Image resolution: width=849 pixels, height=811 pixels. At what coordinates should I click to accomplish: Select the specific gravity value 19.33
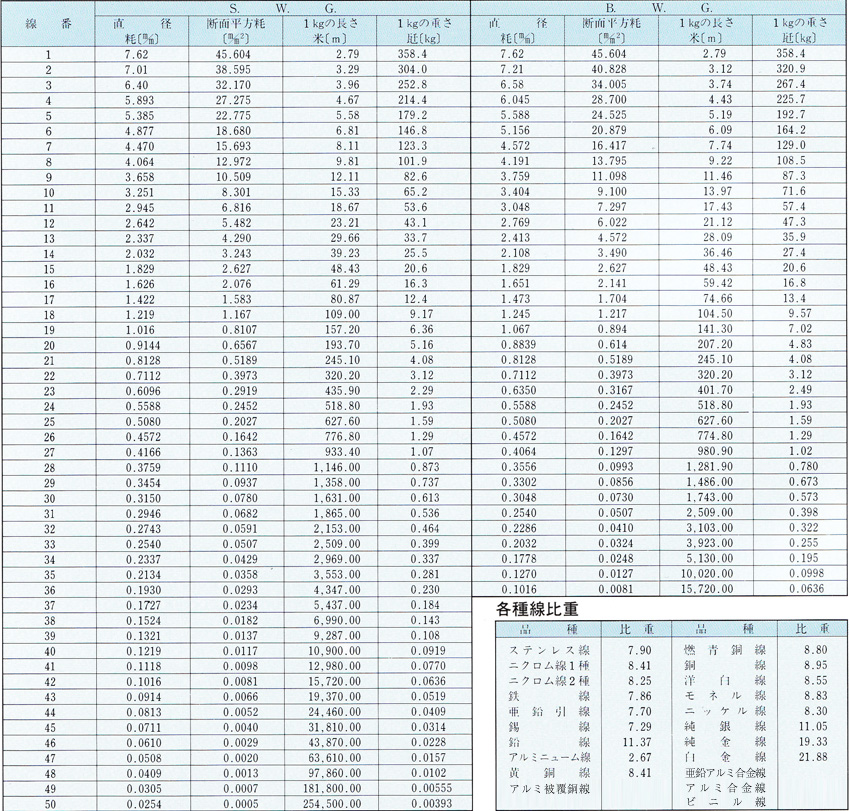point(813,742)
